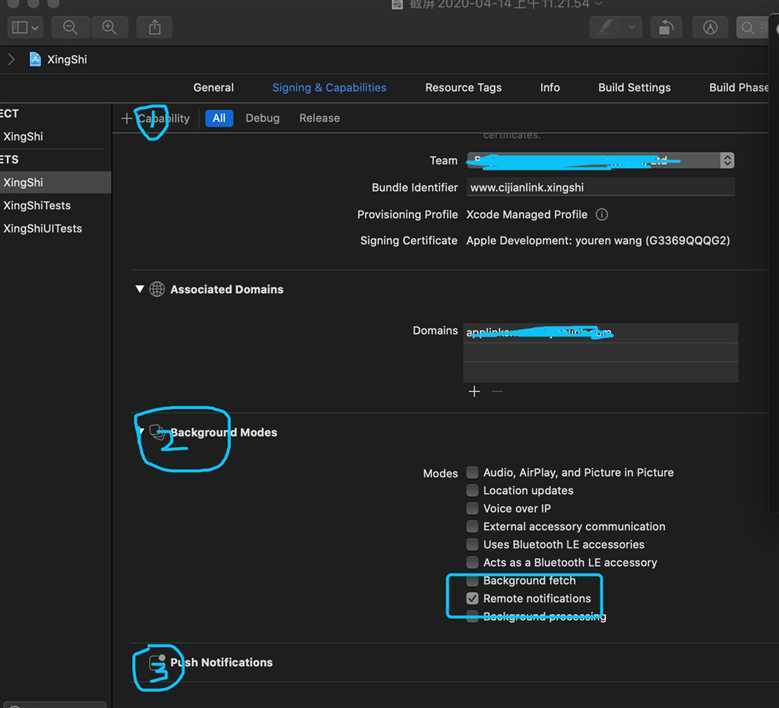This screenshot has height=708, width=779.
Task: Enable Background processing mode
Action: [x=472, y=617]
